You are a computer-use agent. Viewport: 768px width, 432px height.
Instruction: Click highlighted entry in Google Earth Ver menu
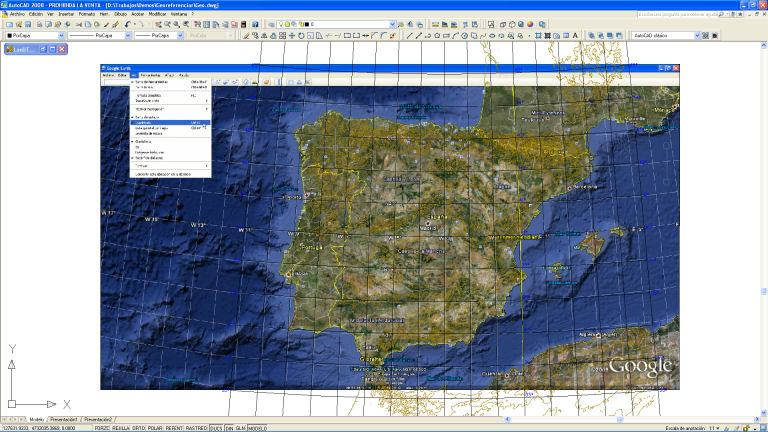(170, 122)
